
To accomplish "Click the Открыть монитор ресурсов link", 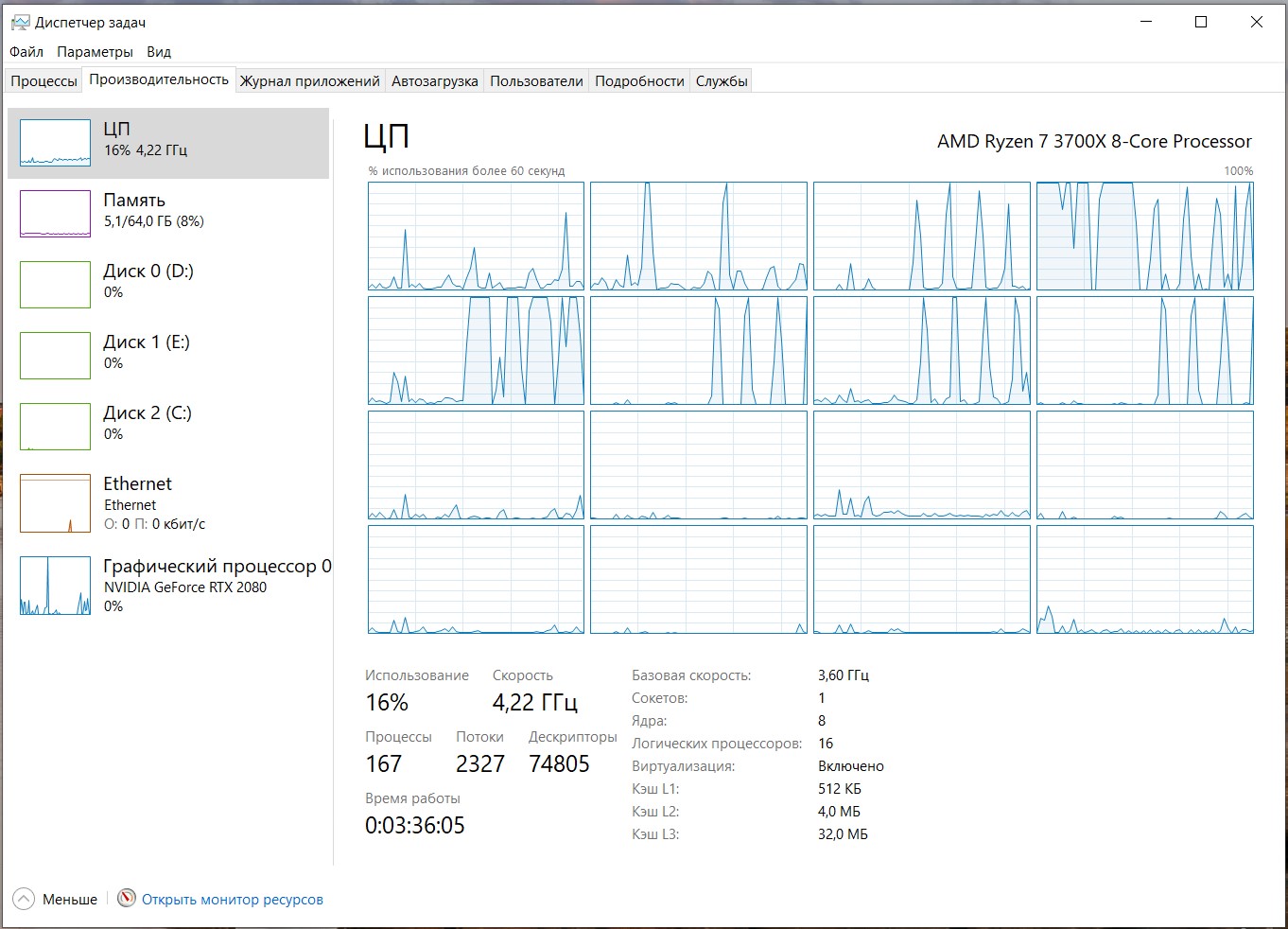I will click(233, 900).
